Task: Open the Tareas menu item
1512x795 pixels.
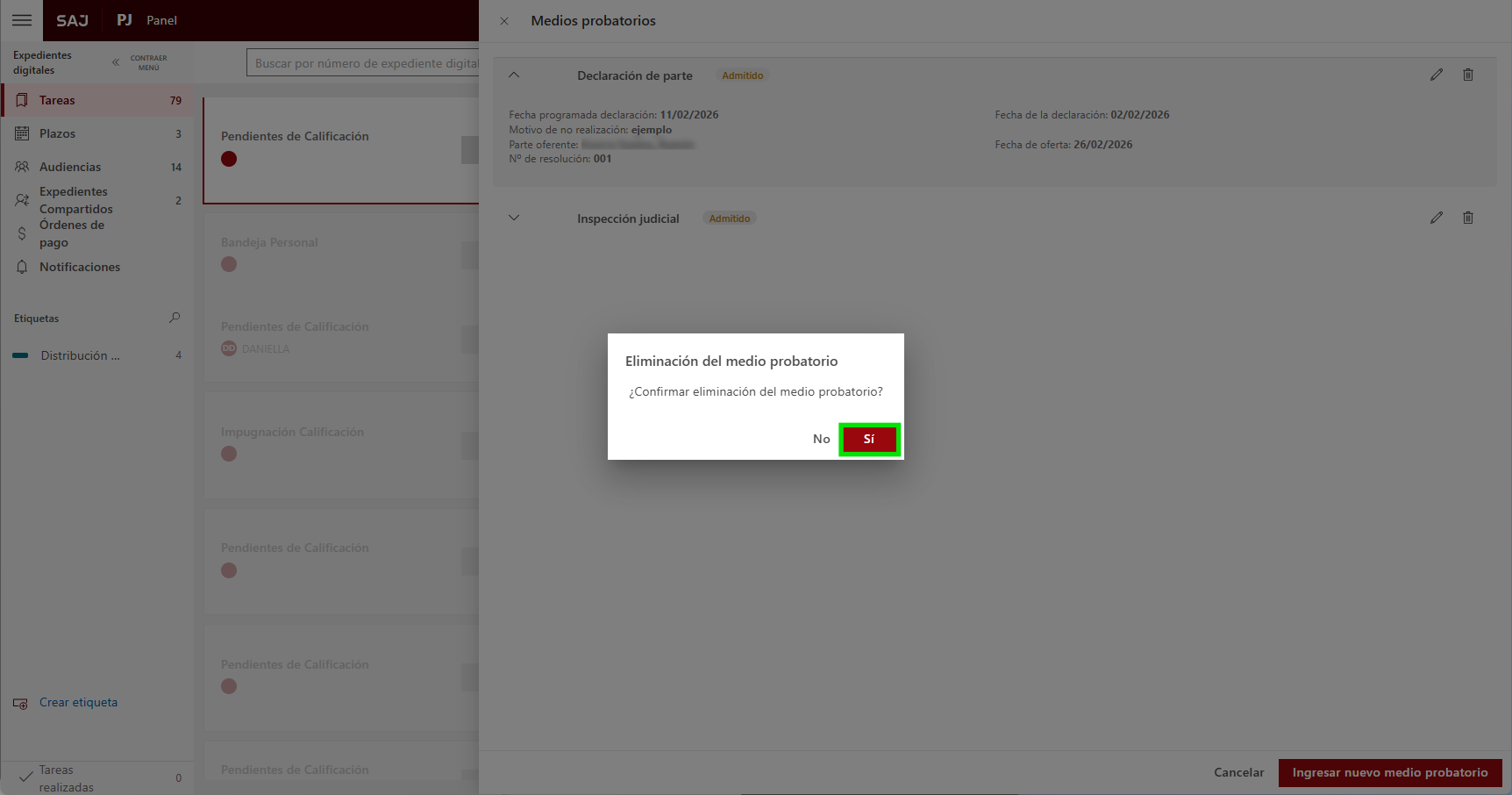Action: (x=57, y=101)
